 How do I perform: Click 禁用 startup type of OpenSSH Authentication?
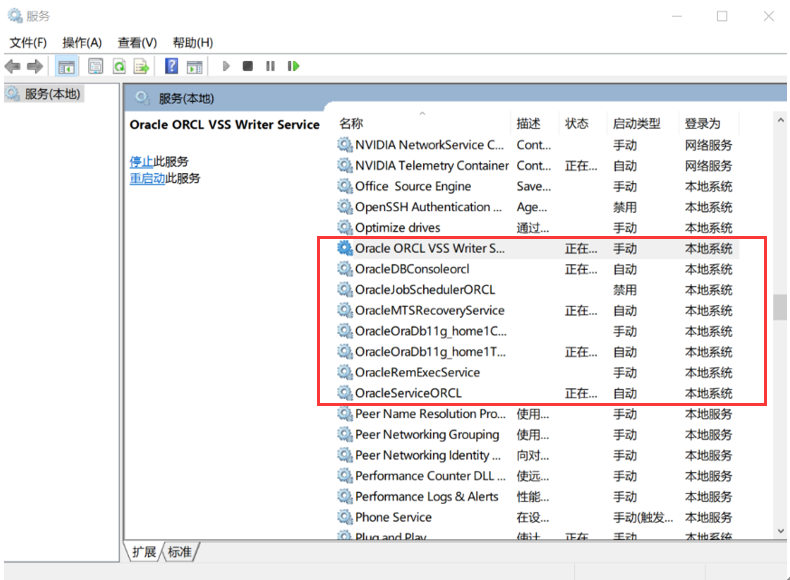[x=625, y=207]
